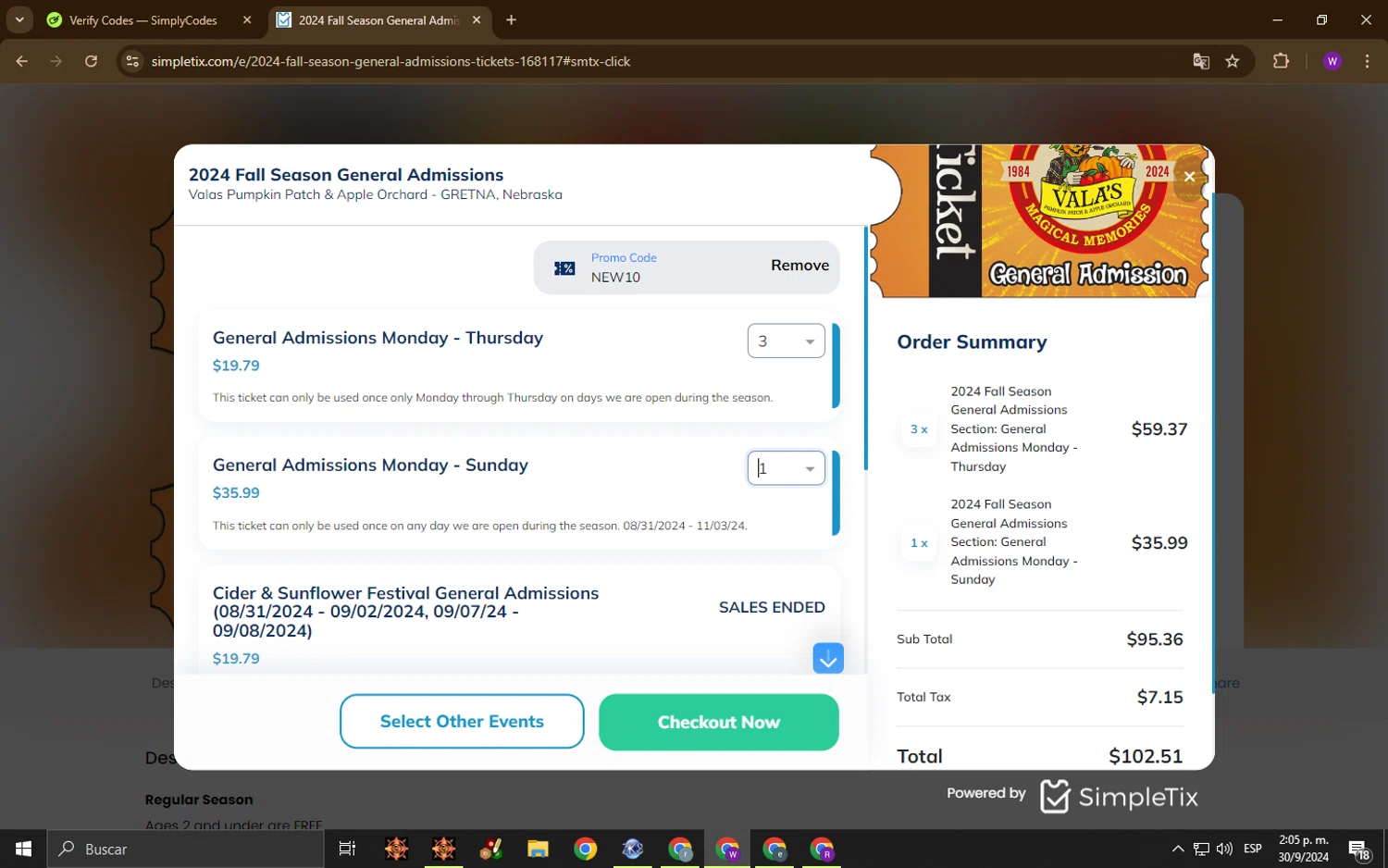Open File Explorer from taskbar

point(538,849)
